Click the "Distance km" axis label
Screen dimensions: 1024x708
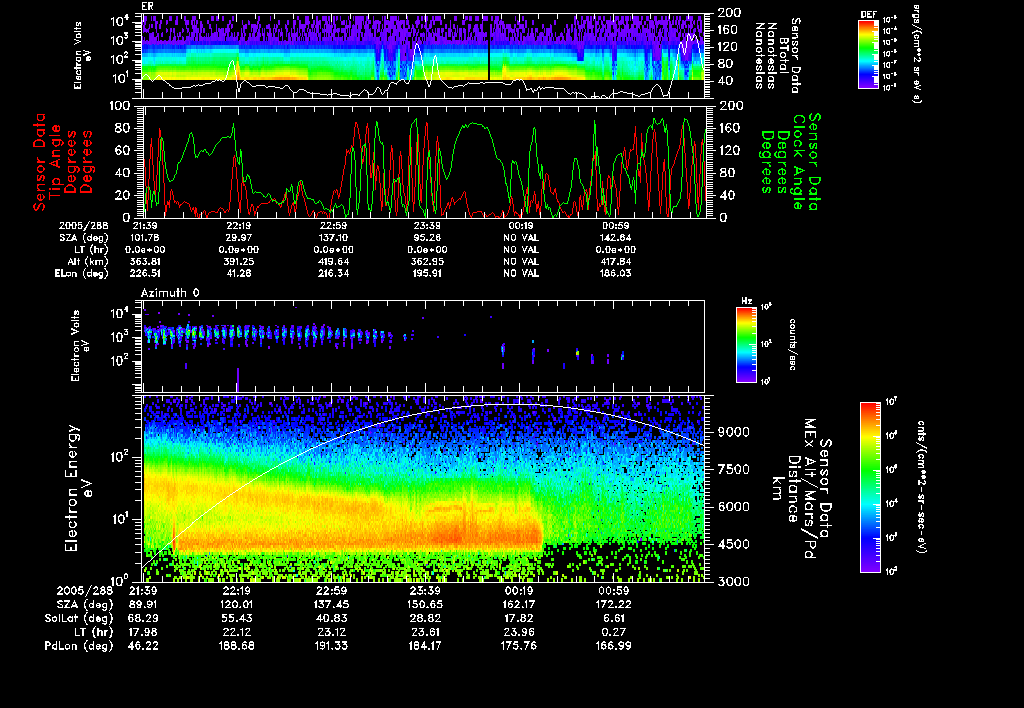[x=785, y=489]
